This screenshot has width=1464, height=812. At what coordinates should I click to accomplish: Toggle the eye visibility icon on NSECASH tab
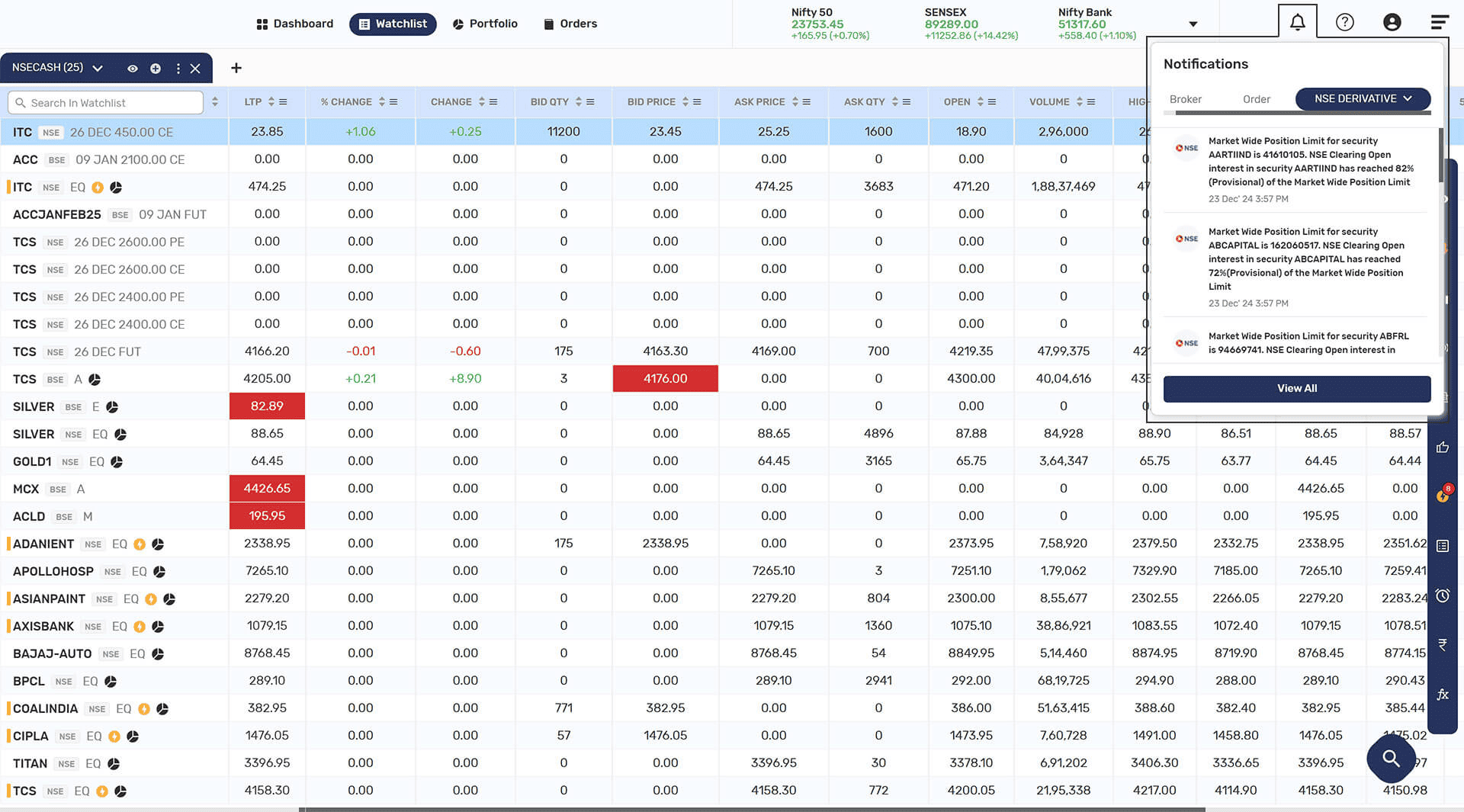tap(132, 69)
